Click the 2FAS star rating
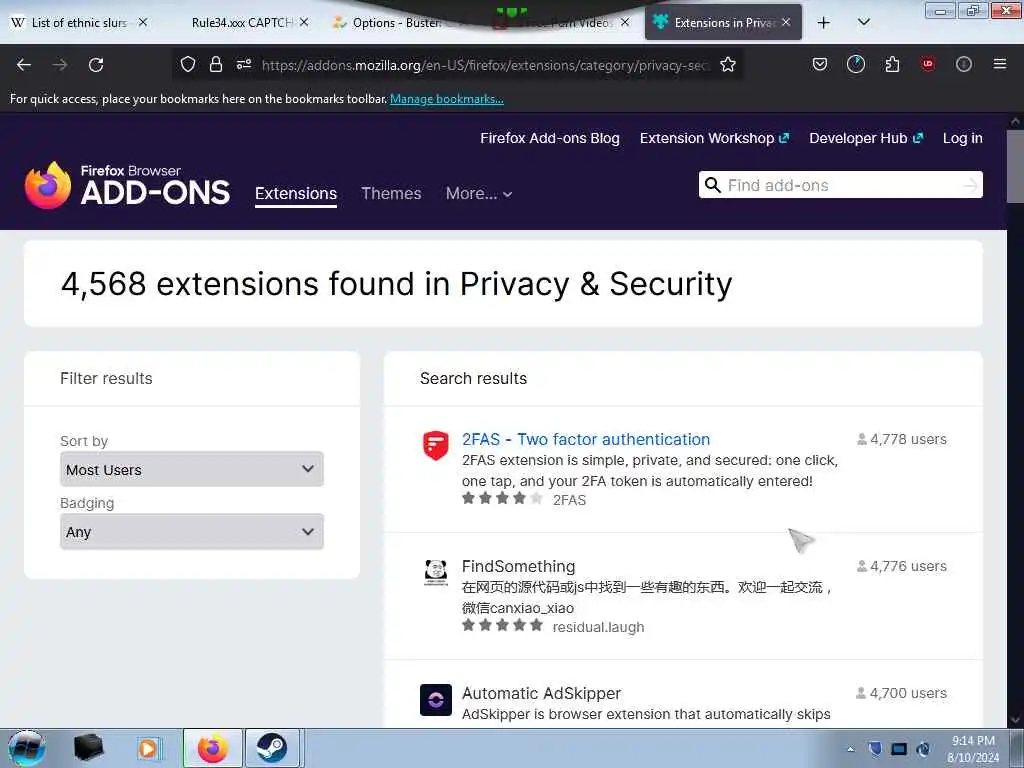The height and width of the screenshot is (768, 1024). pos(502,499)
